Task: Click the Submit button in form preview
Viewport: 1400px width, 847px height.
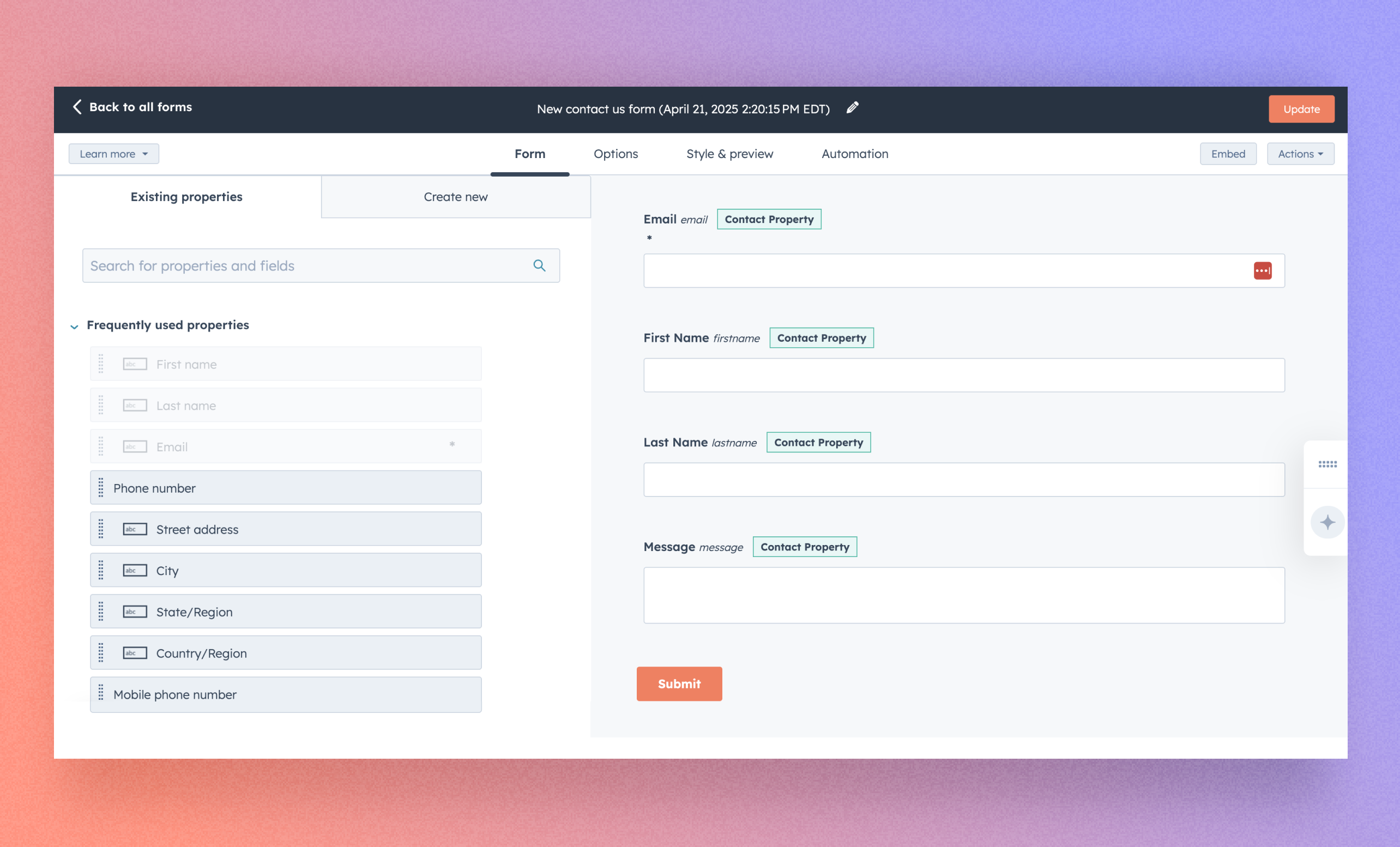Action: coord(679,683)
